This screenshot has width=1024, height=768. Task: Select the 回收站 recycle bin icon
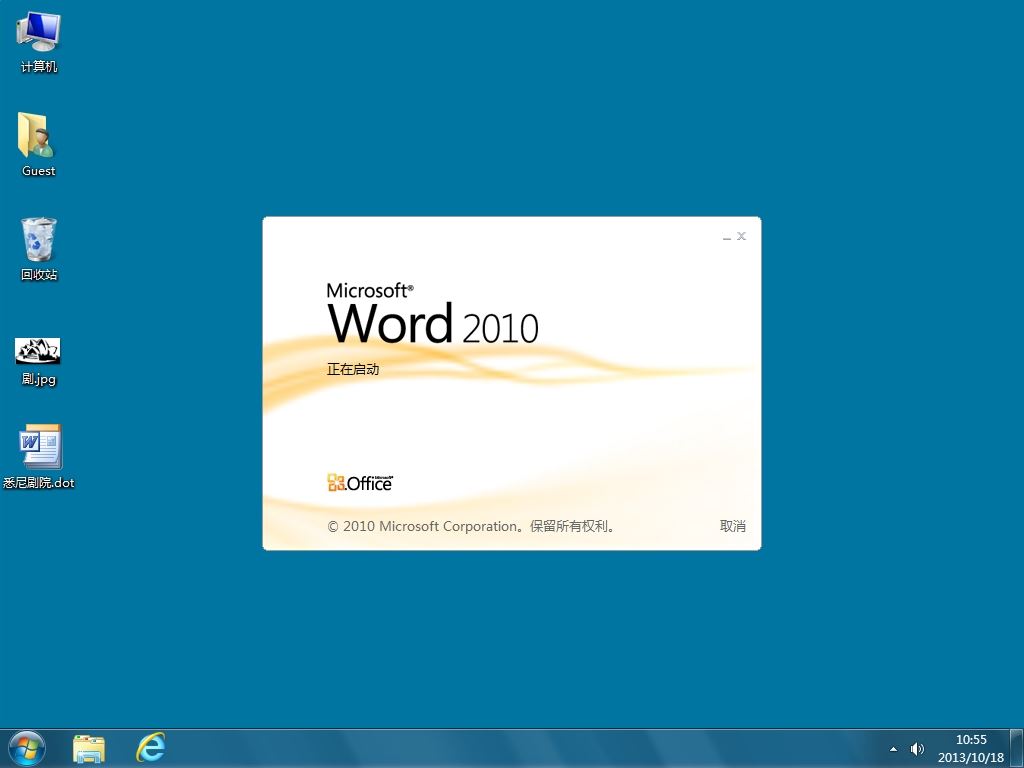pyautogui.click(x=39, y=249)
